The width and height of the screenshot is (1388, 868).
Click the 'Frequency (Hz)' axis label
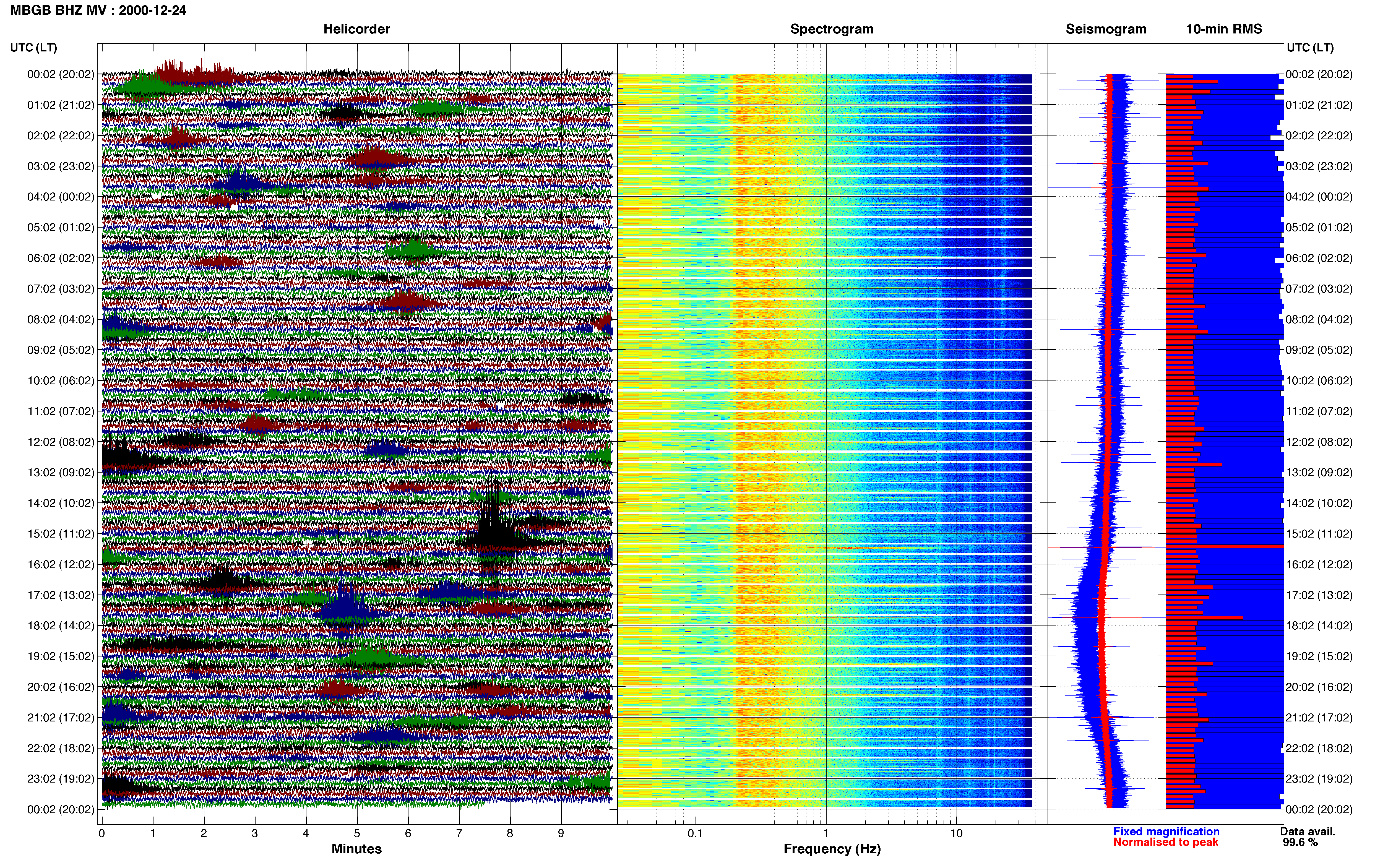(832, 849)
